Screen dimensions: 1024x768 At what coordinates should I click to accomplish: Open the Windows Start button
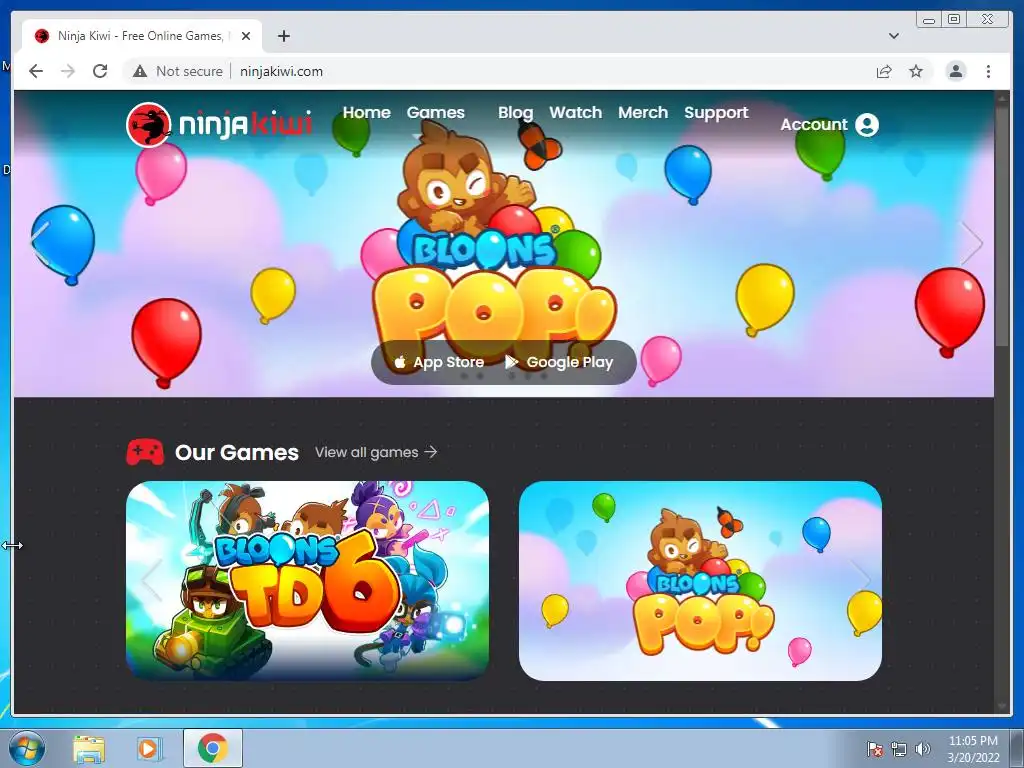click(26, 748)
